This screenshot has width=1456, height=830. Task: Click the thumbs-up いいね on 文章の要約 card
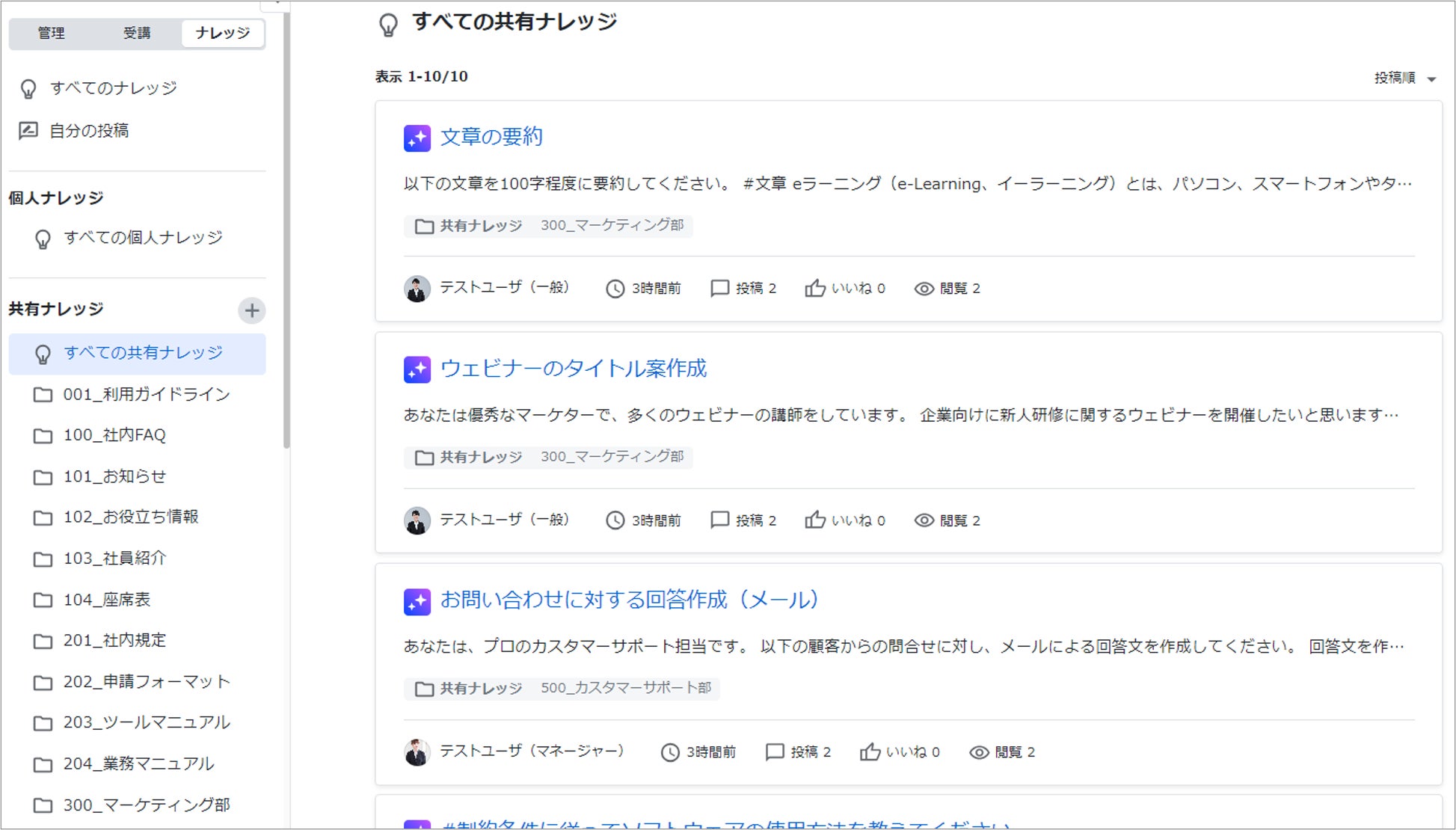[x=815, y=289]
